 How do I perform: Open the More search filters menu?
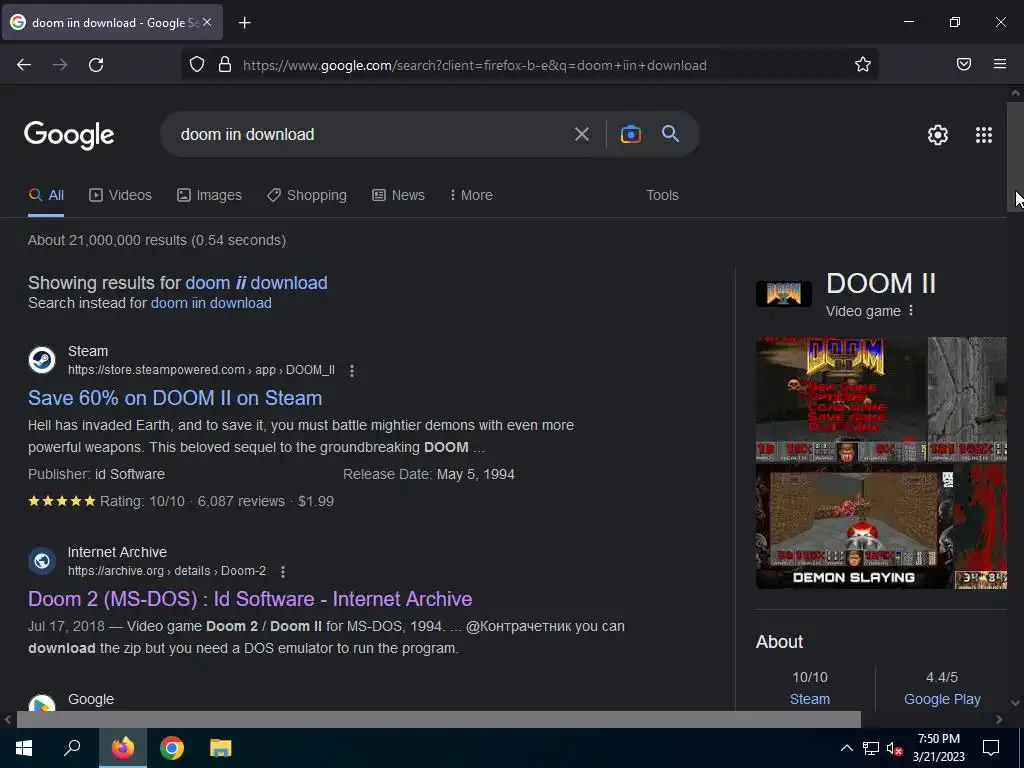pyautogui.click(x=471, y=195)
